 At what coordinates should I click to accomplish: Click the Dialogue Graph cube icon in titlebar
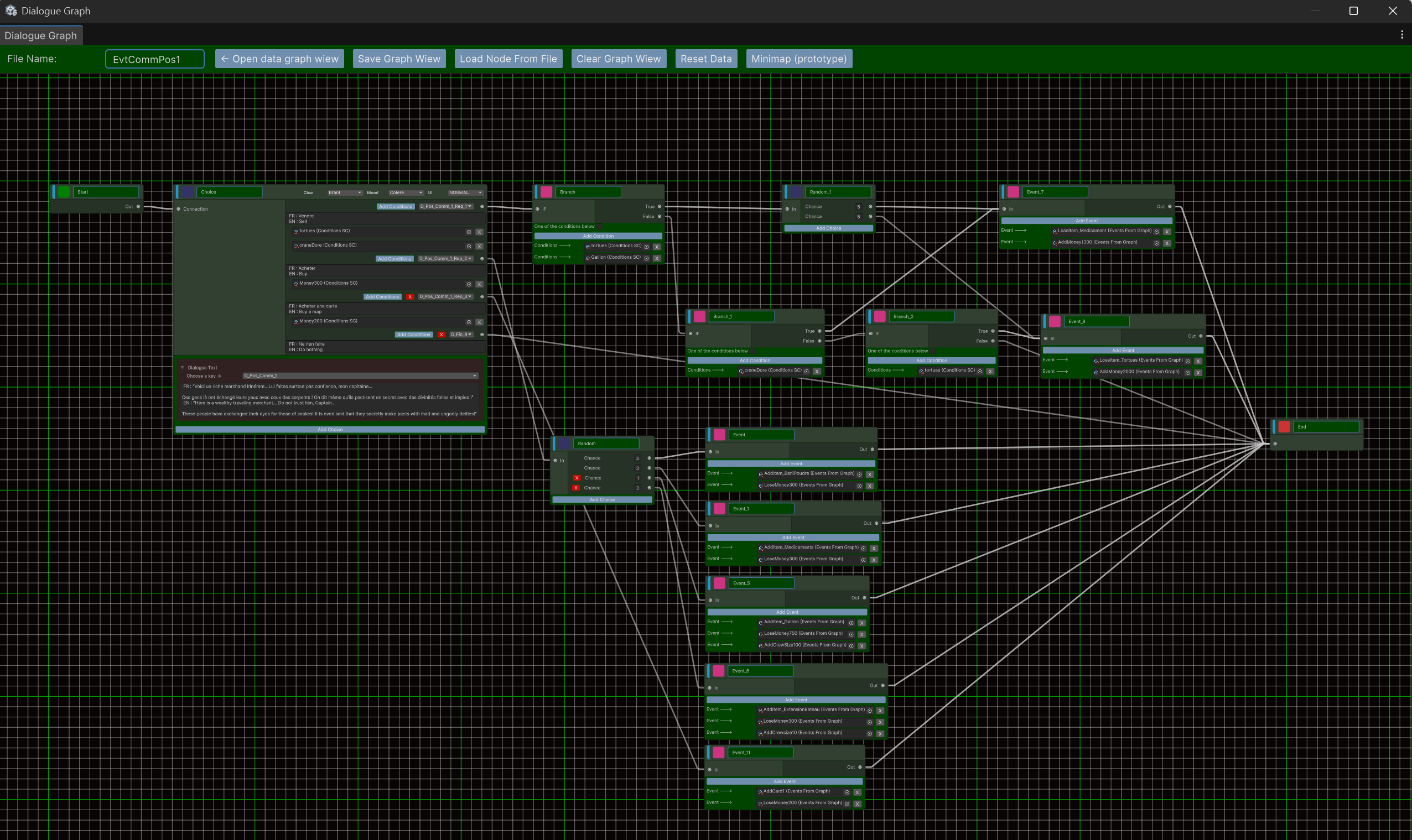coord(10,10)
